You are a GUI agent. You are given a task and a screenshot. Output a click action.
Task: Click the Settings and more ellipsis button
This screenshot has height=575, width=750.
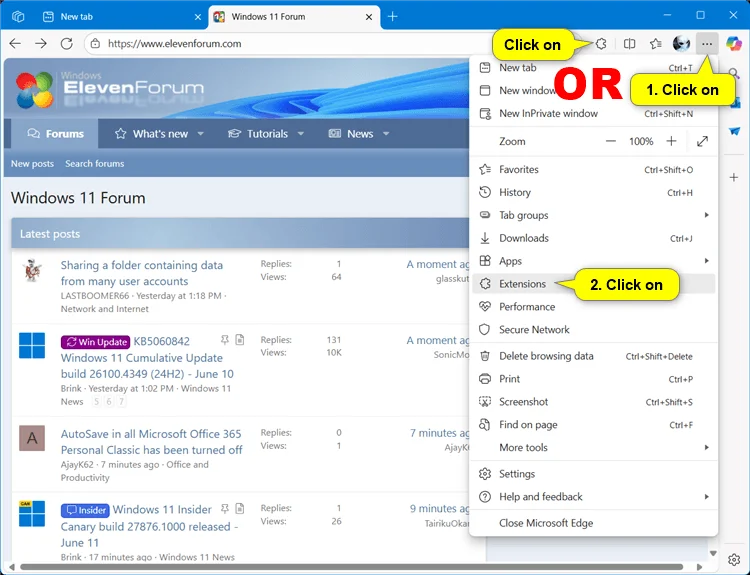pos(707,44)
